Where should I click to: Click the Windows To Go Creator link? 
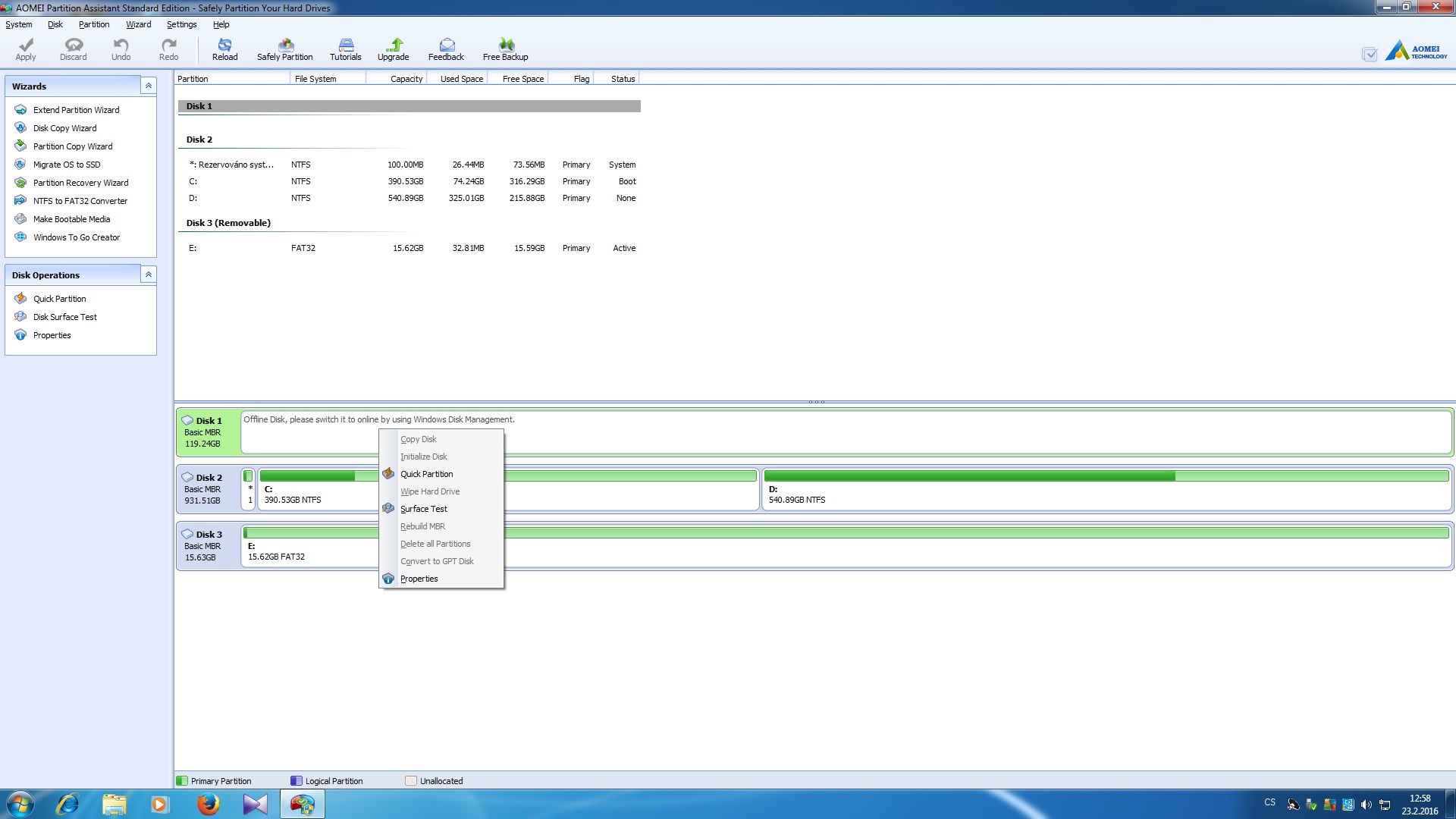(77, 237)
